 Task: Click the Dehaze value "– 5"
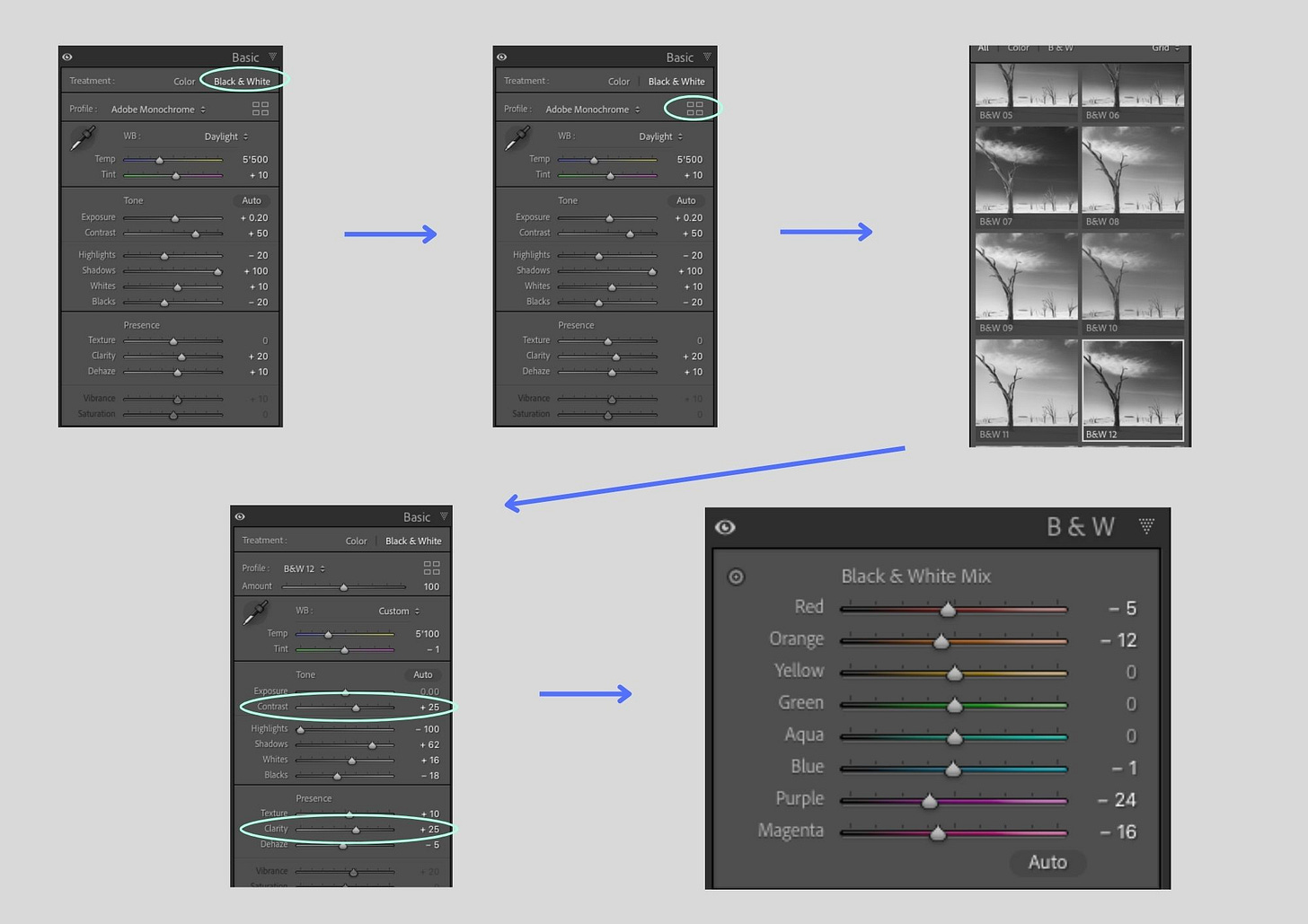click(x=433, y=845)
